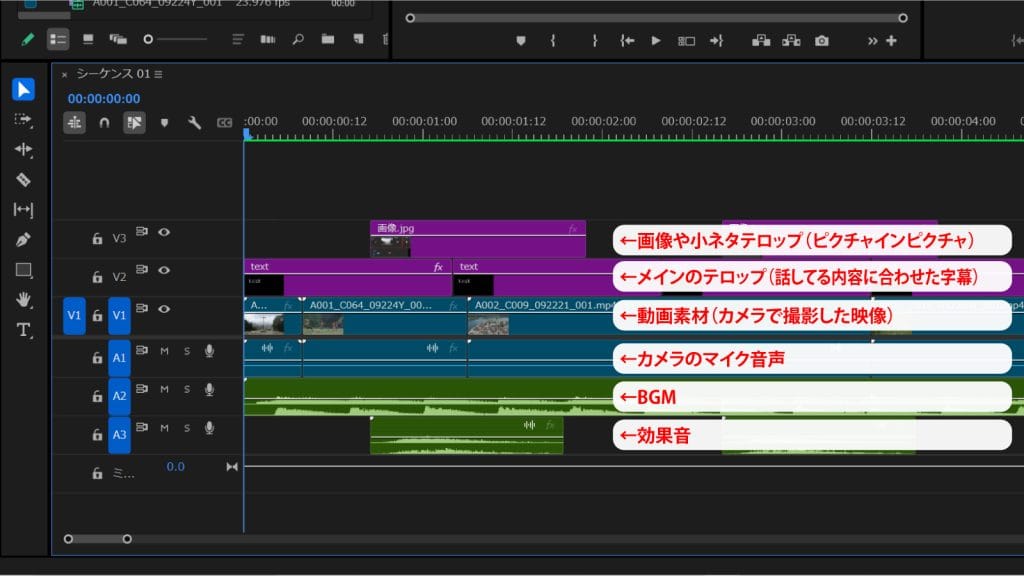Choose the Type tool
Image resolution: width=1024 pixels, height=576 pixels.
[24, 330]
